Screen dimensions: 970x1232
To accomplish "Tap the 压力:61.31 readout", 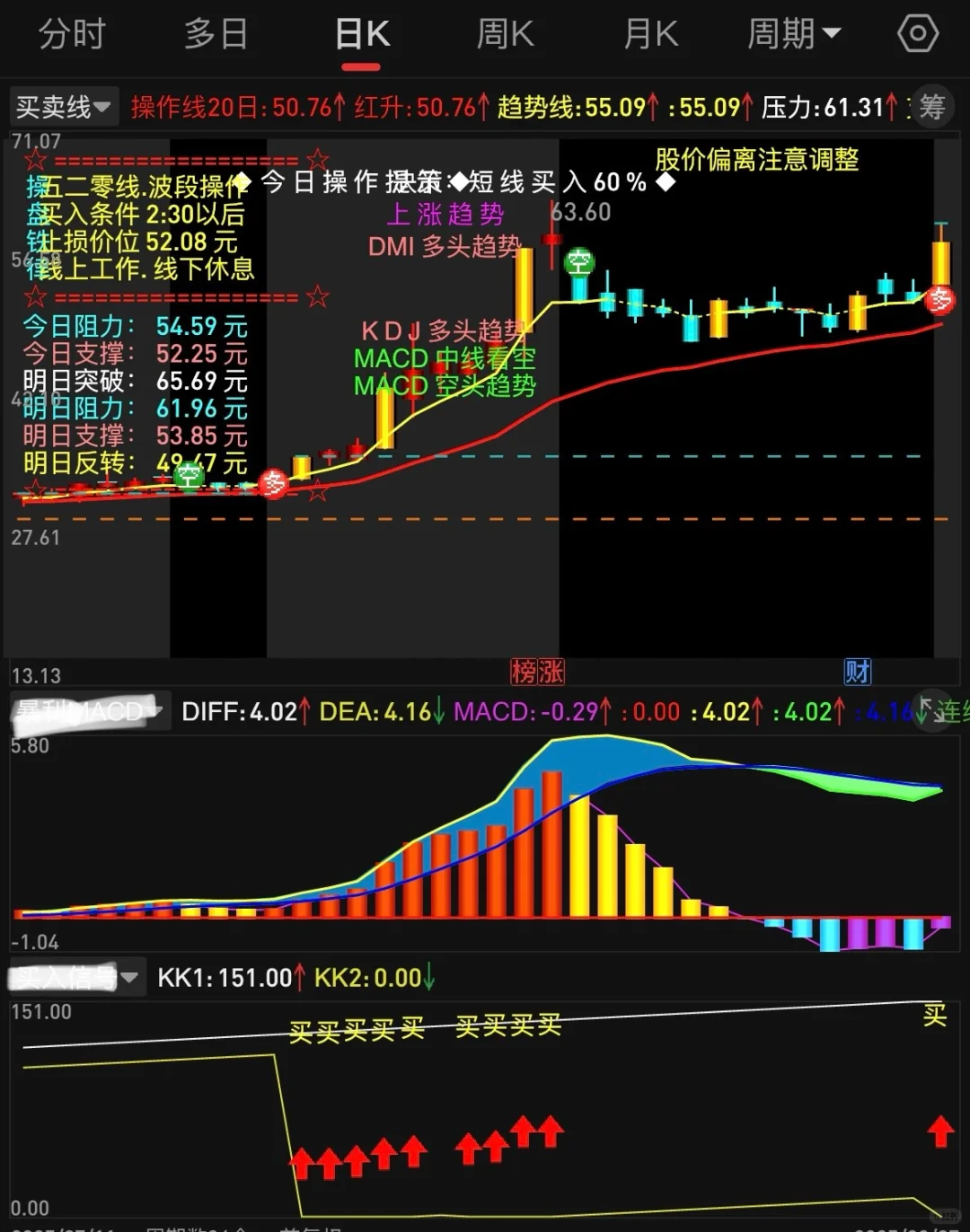I will point(829,108).
